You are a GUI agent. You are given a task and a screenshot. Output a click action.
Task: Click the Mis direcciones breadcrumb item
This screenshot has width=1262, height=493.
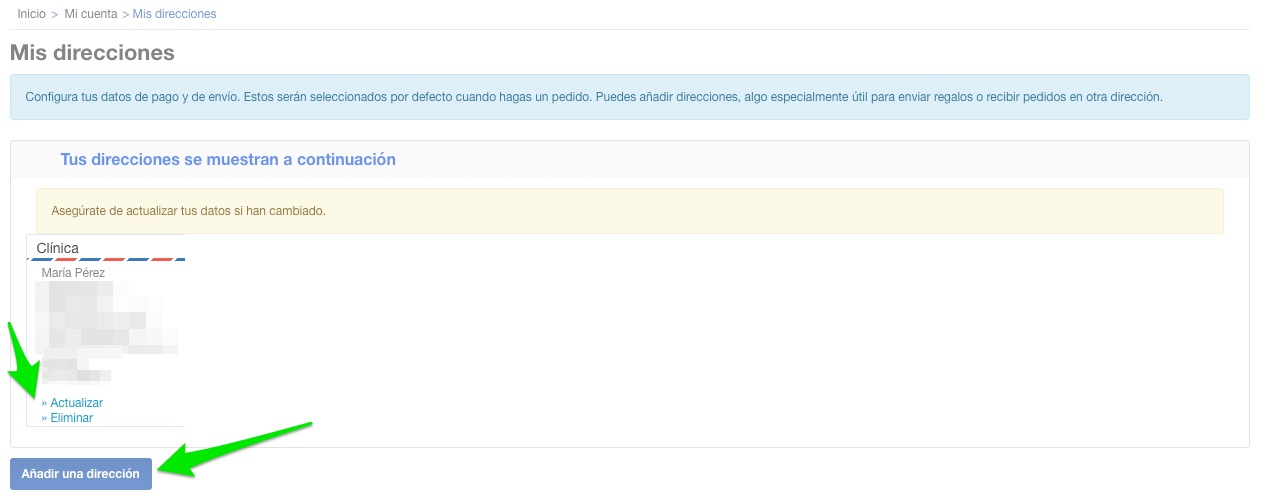[x=174, y=14]
